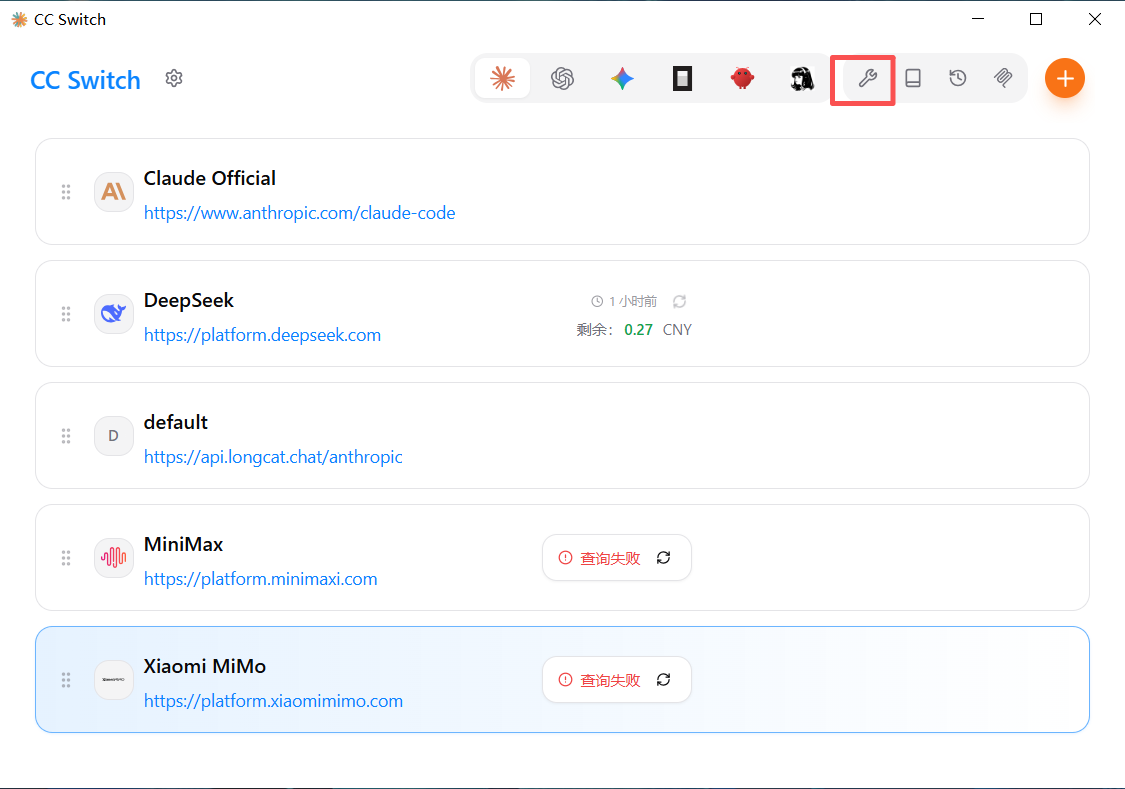Open the api.longcat.chat/anthropic link

tap(273, 457)
